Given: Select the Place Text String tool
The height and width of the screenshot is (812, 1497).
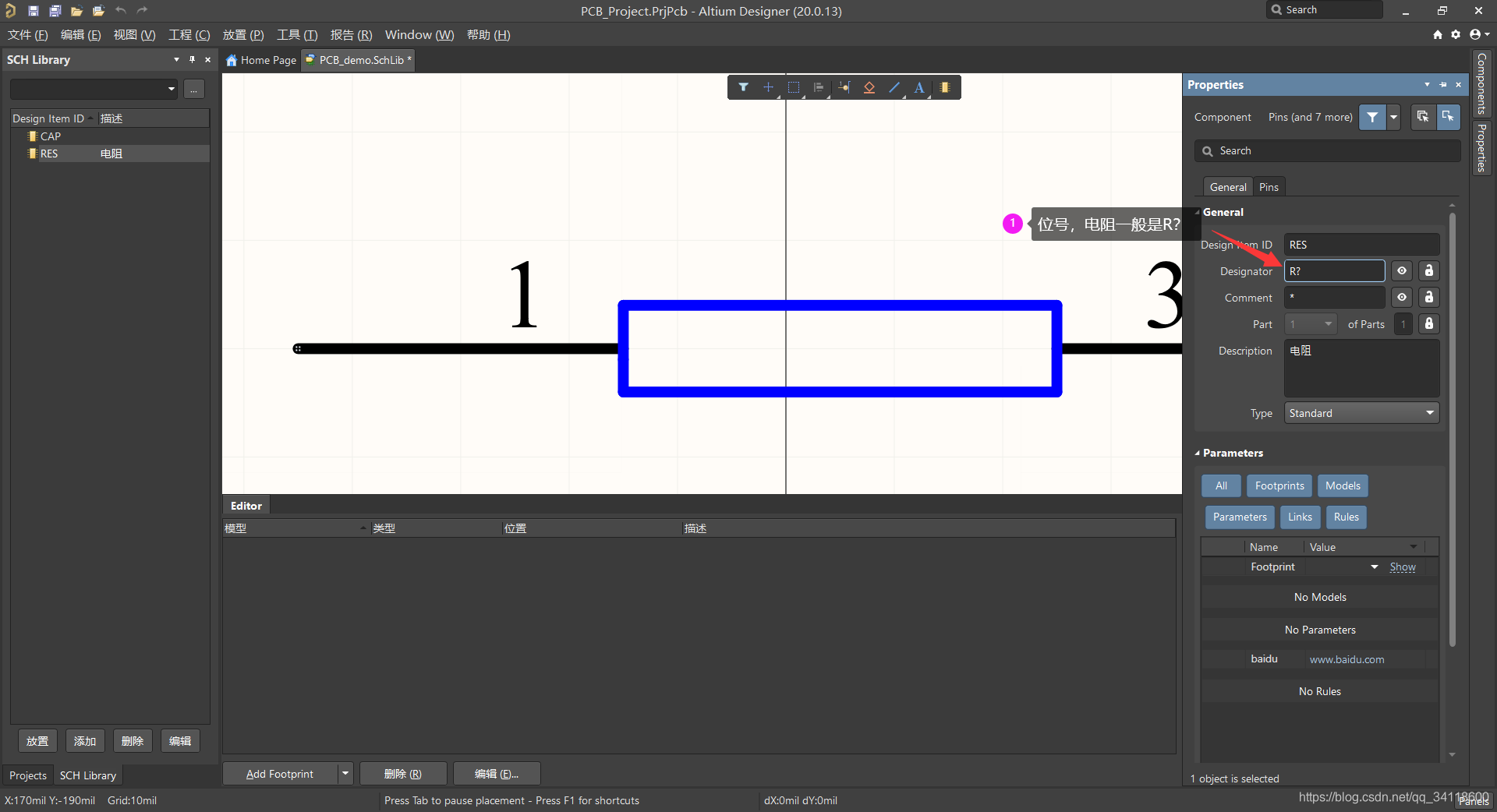Looking at the screenshot, I should point(919,87).
